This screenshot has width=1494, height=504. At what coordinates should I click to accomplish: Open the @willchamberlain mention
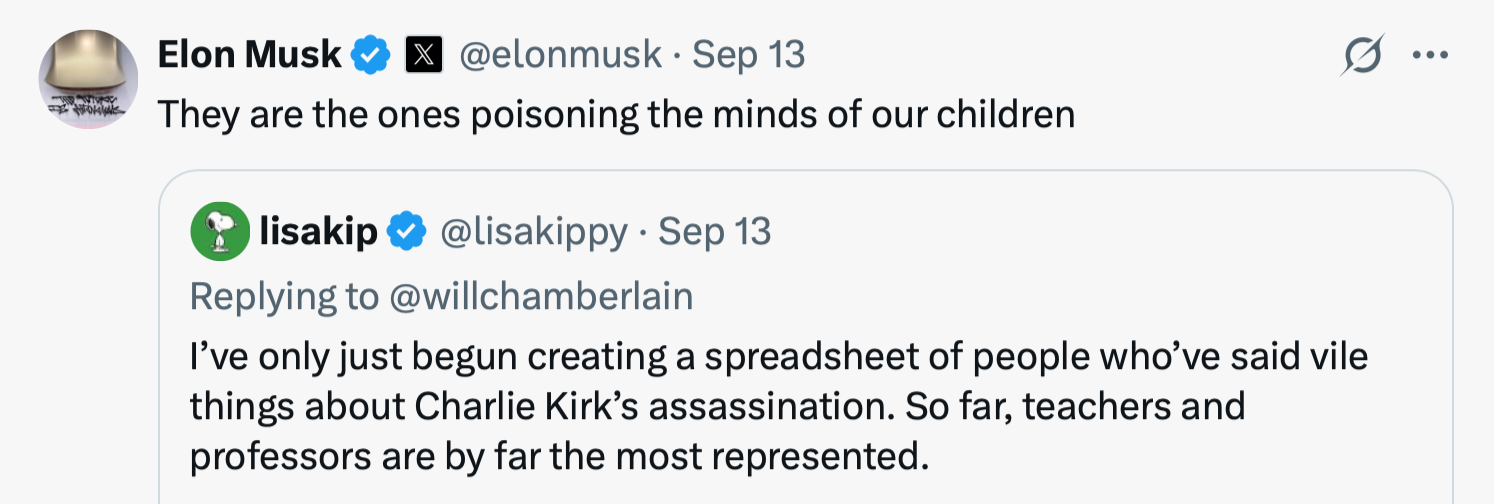pos(540,296)
